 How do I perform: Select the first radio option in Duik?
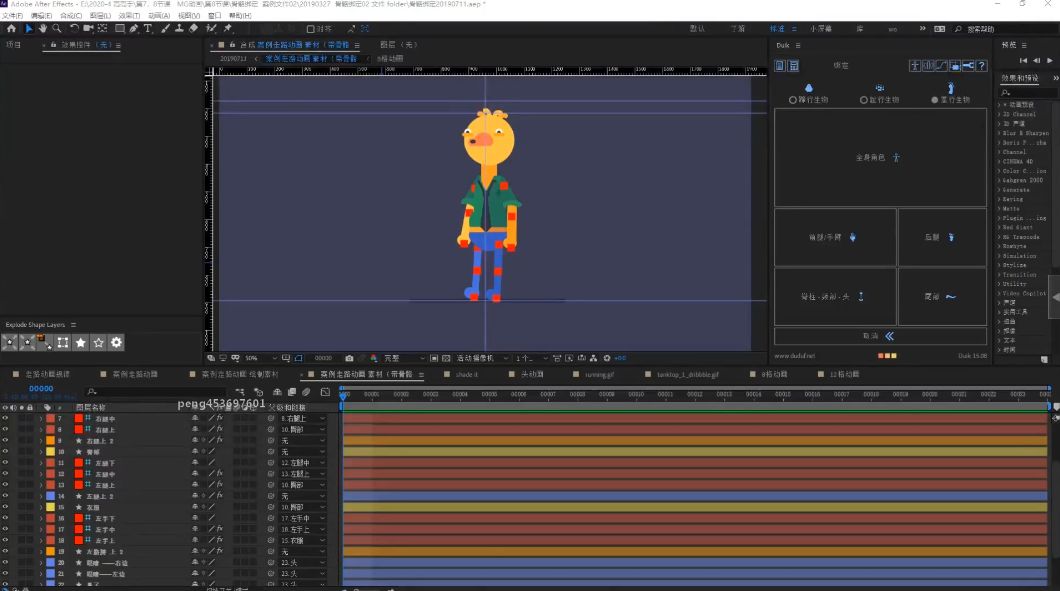pyautogui.click(x=793, y=100)
